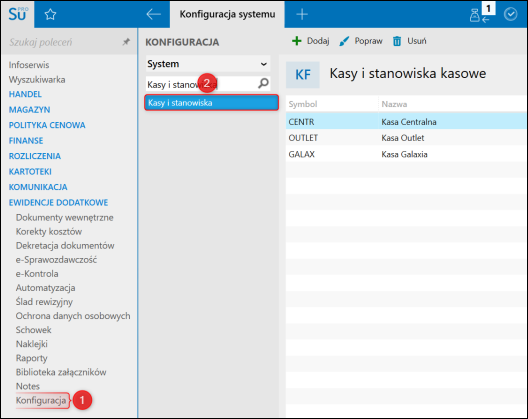The height and width of the screenshot is (419, 528).
Task: Click the KF tile icon
Action: pos(303,75)
